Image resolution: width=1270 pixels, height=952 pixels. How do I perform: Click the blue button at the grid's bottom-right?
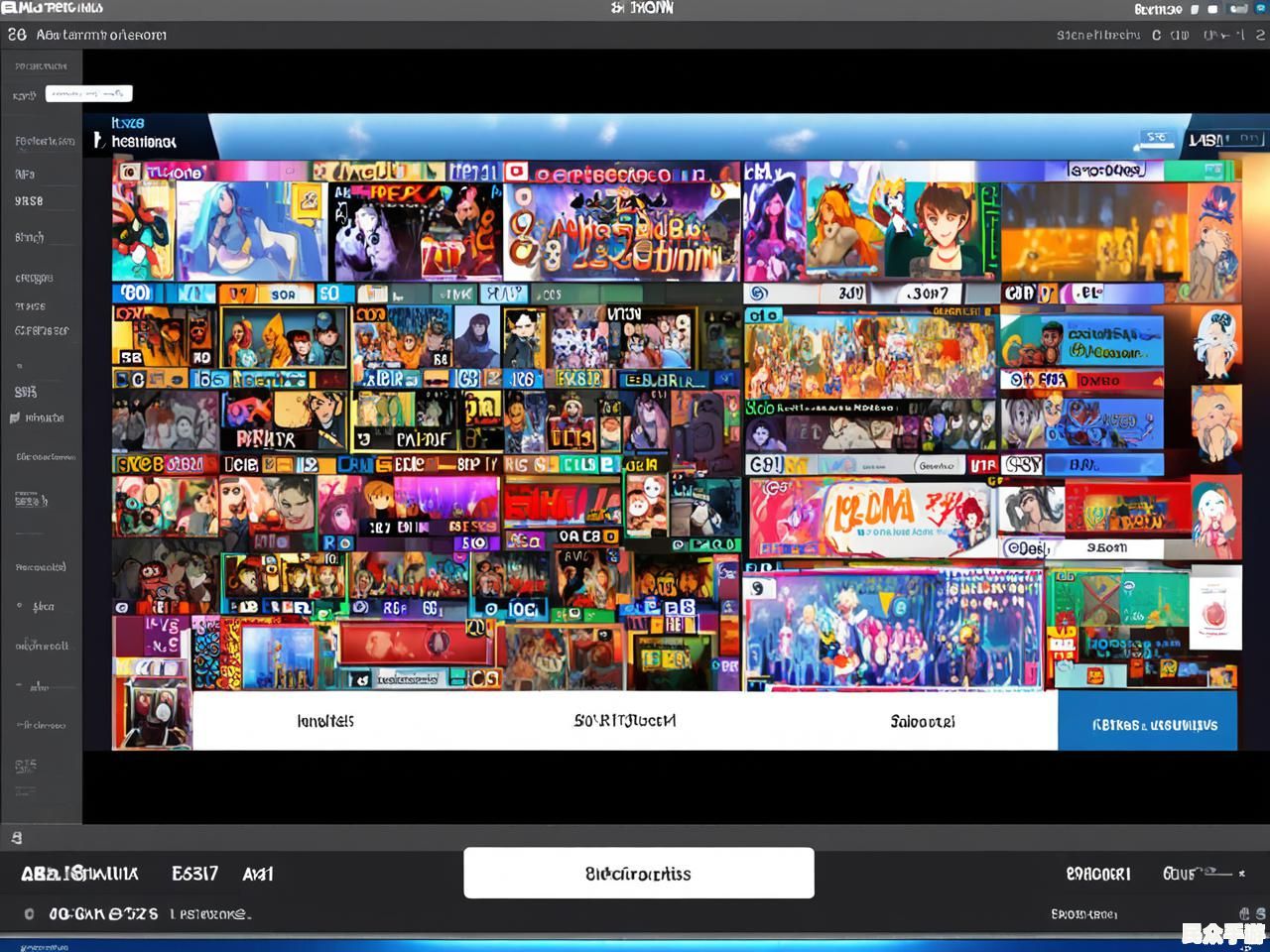click(x=1153, y=725)
